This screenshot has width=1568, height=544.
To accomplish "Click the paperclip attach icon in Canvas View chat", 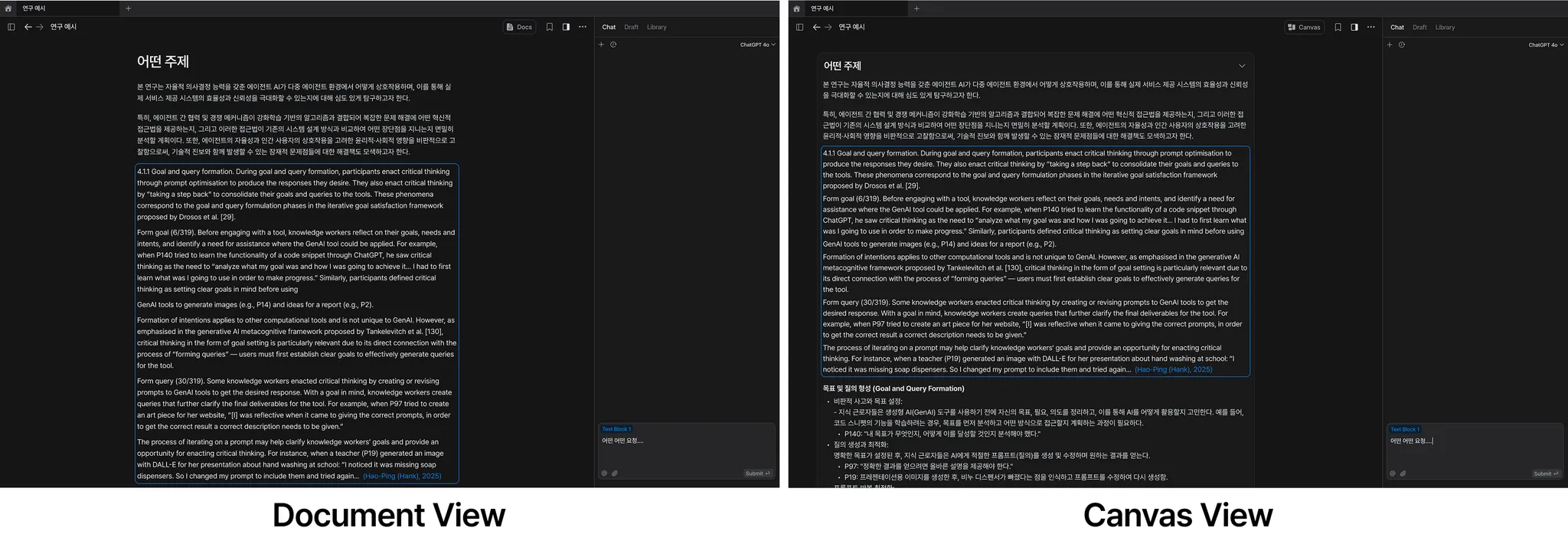I will 1403,474.
